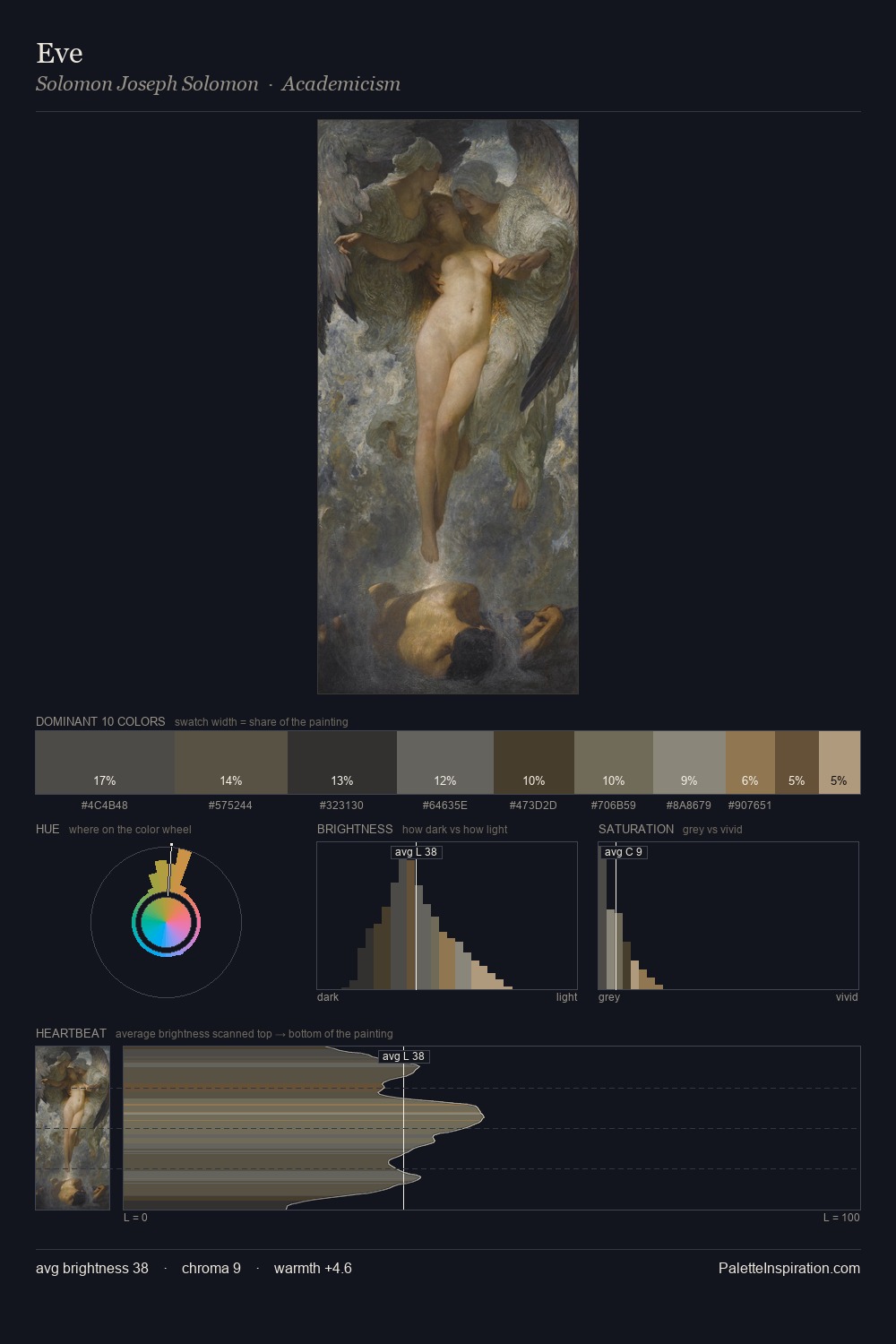This screenshot has height=1344, width=896.
Task: Click "avg L 38" tag in Brightness histogram
Action: tap(416, 852)
